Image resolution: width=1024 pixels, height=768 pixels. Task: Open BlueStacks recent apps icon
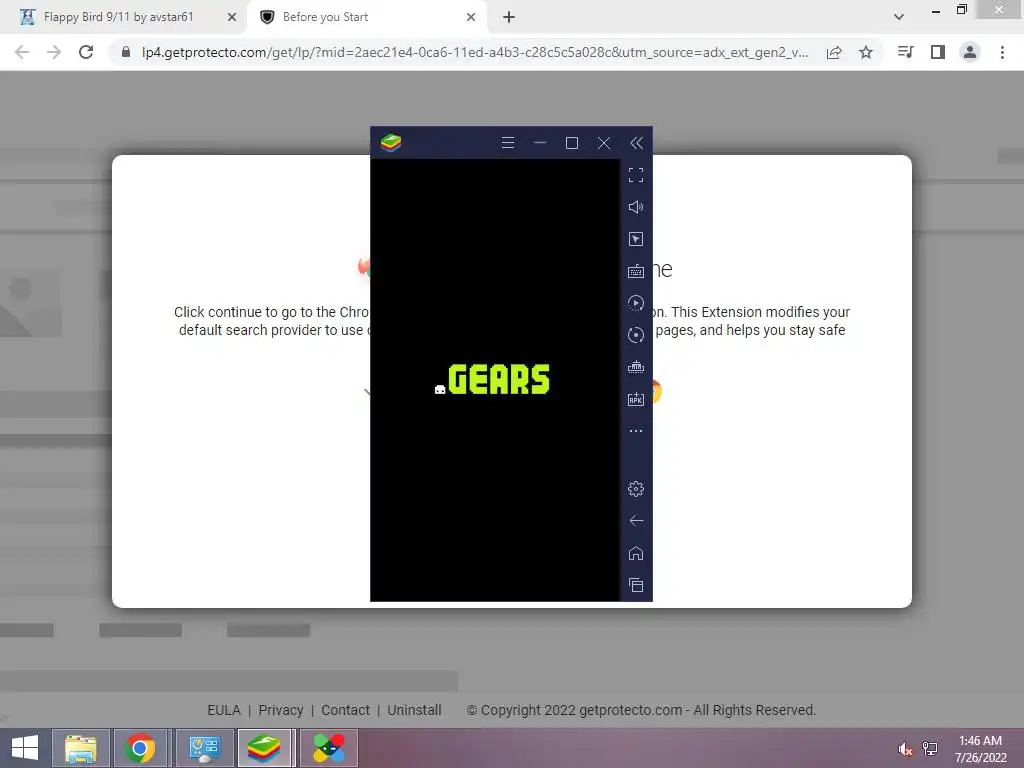(636, 585)
